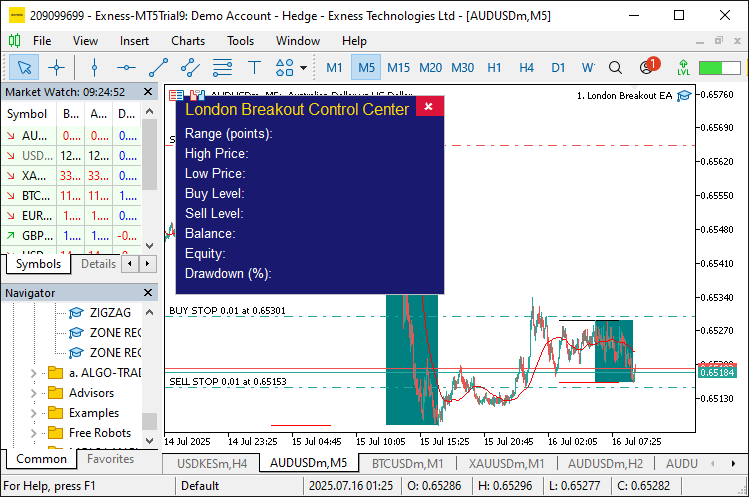Open the Tools menu
Screen dimensions: 749x497
click(x=240, y=41)
